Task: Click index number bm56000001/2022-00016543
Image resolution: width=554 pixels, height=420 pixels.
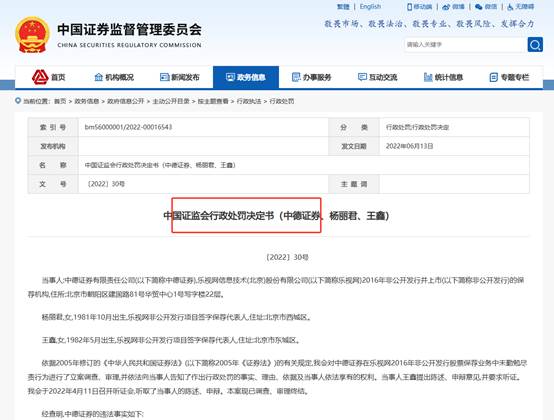Action: pyautogui.click(x=128, y=127)
